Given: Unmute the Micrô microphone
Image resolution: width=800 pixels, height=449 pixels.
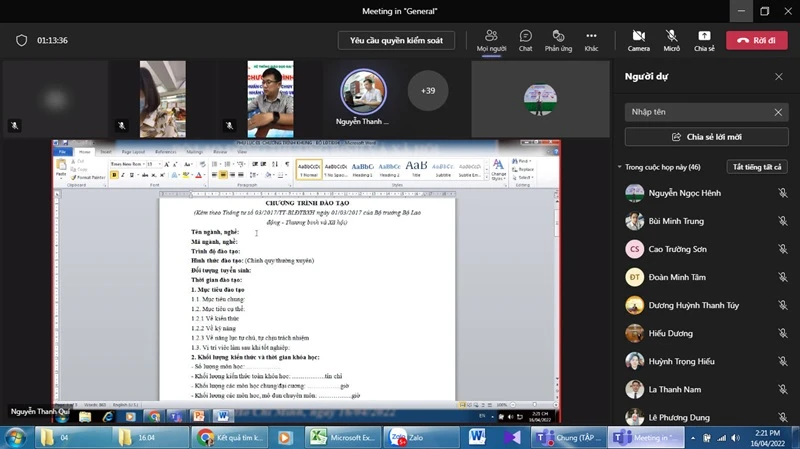Looking at the screenshot, I should (x=671, y=39).
